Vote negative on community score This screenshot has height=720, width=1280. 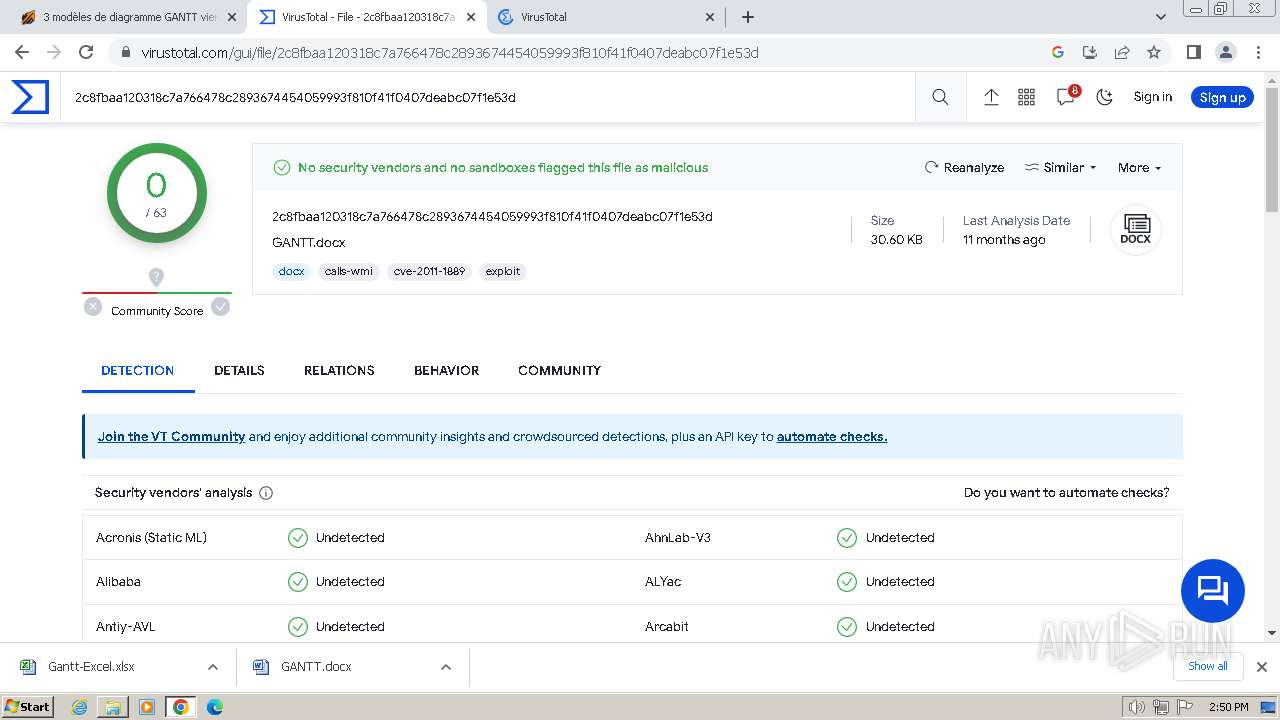coord(93,307)
